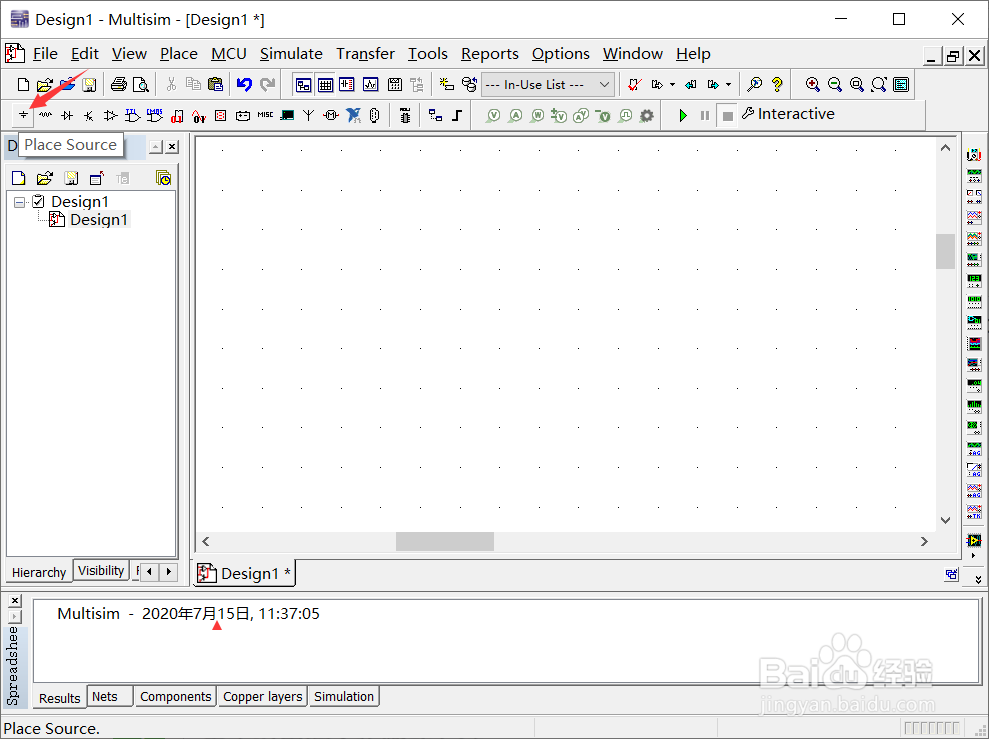Open the Place menu

(178, 54)
